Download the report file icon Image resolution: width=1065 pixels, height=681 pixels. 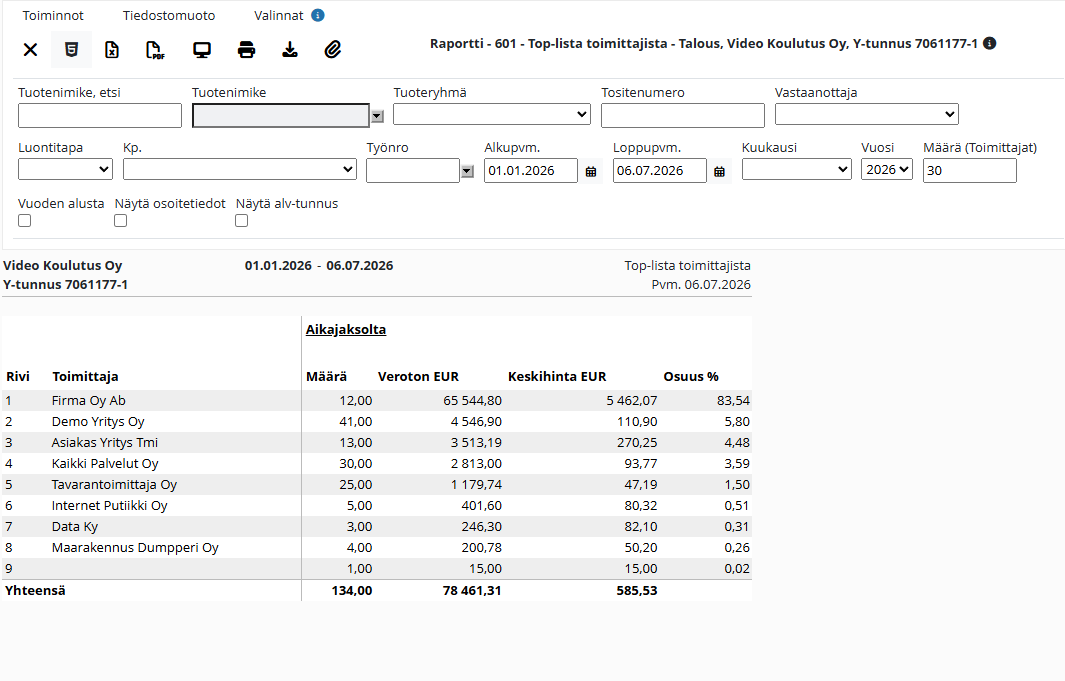click(290, 50)
